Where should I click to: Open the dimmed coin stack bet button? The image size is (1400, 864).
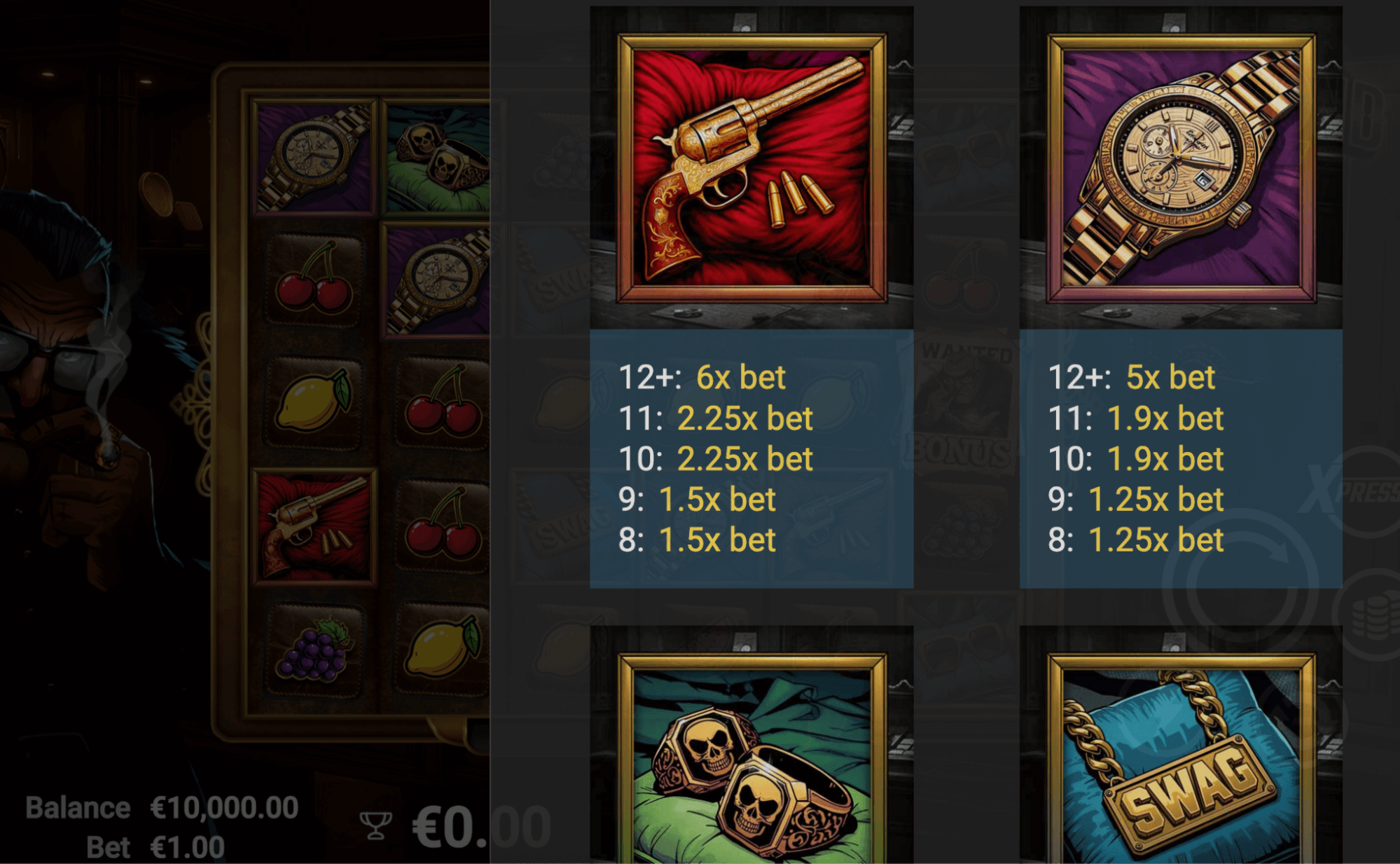coord(1368,615)
